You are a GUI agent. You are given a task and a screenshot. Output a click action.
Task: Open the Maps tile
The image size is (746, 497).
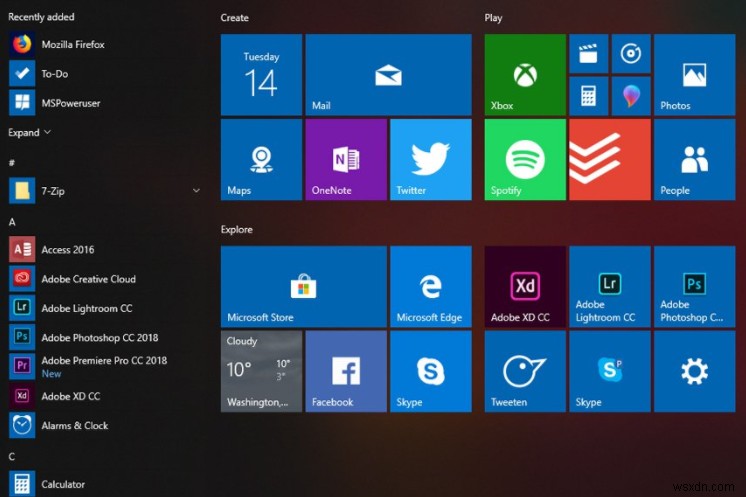coord(261,160)
